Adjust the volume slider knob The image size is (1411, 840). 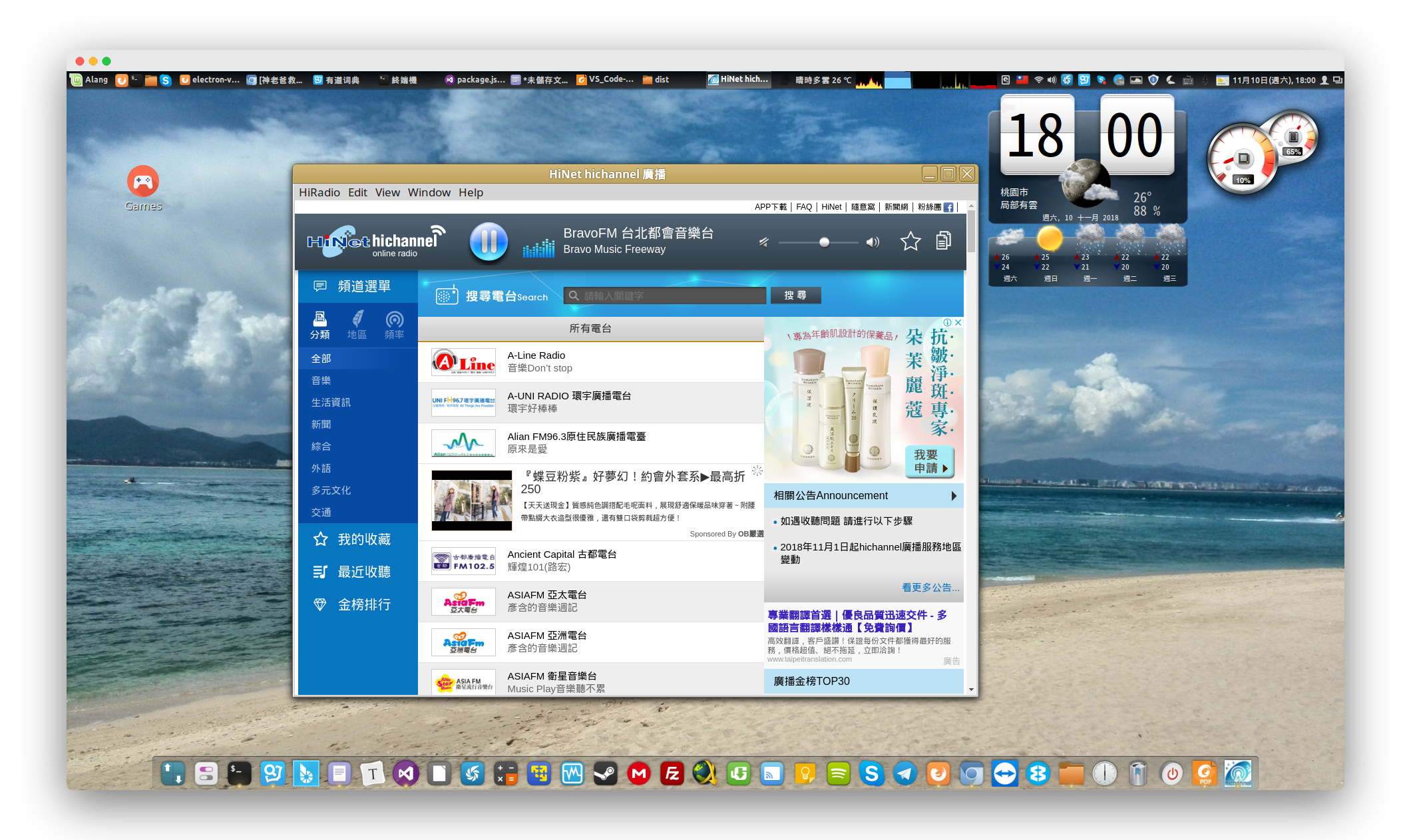pyautogui.click(x=824, y=242)
